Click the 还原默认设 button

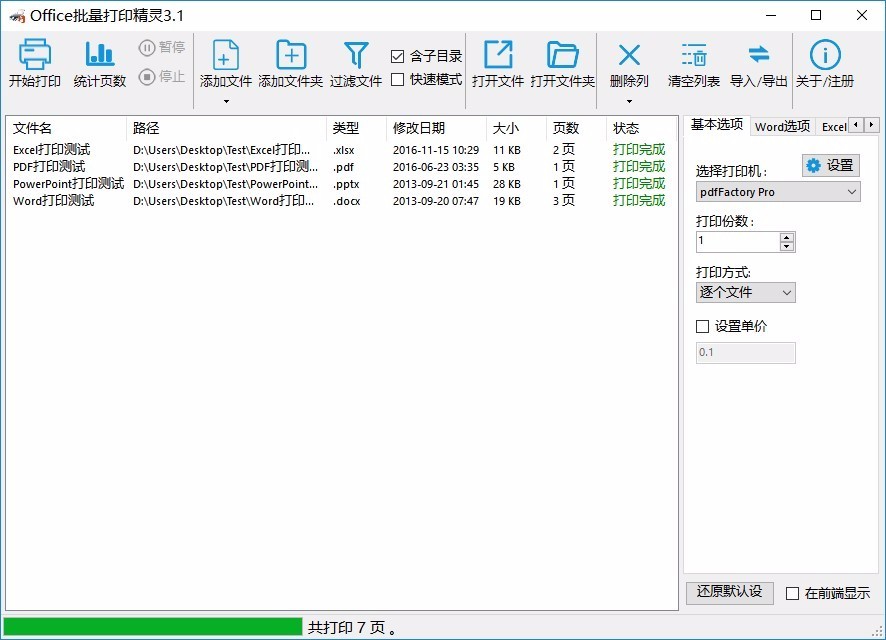(x=729, y=592)
